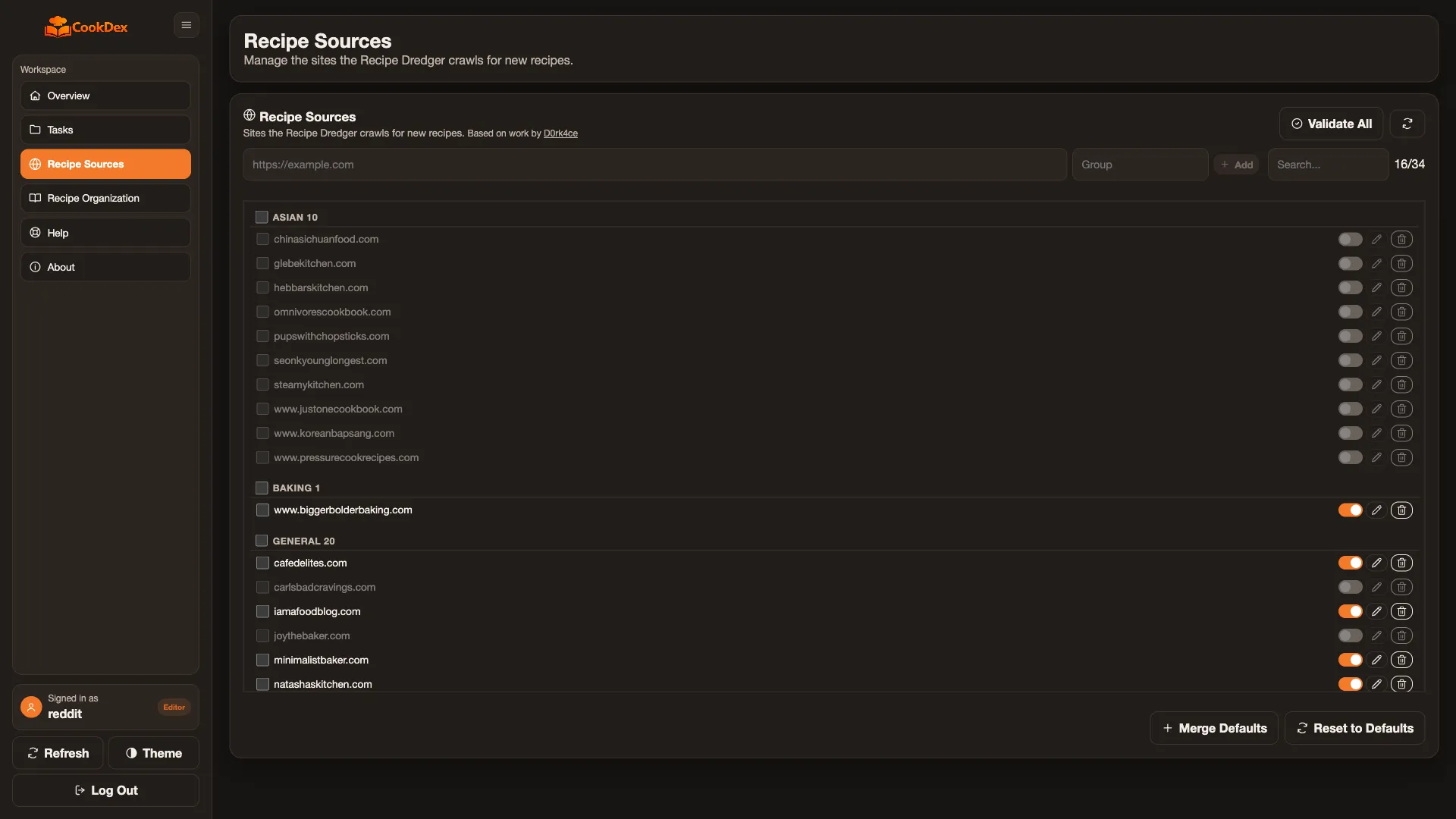
Task: Delete glebekitchen.com using trash icon
Action: pyautogui.click(x=1401, y=264)
